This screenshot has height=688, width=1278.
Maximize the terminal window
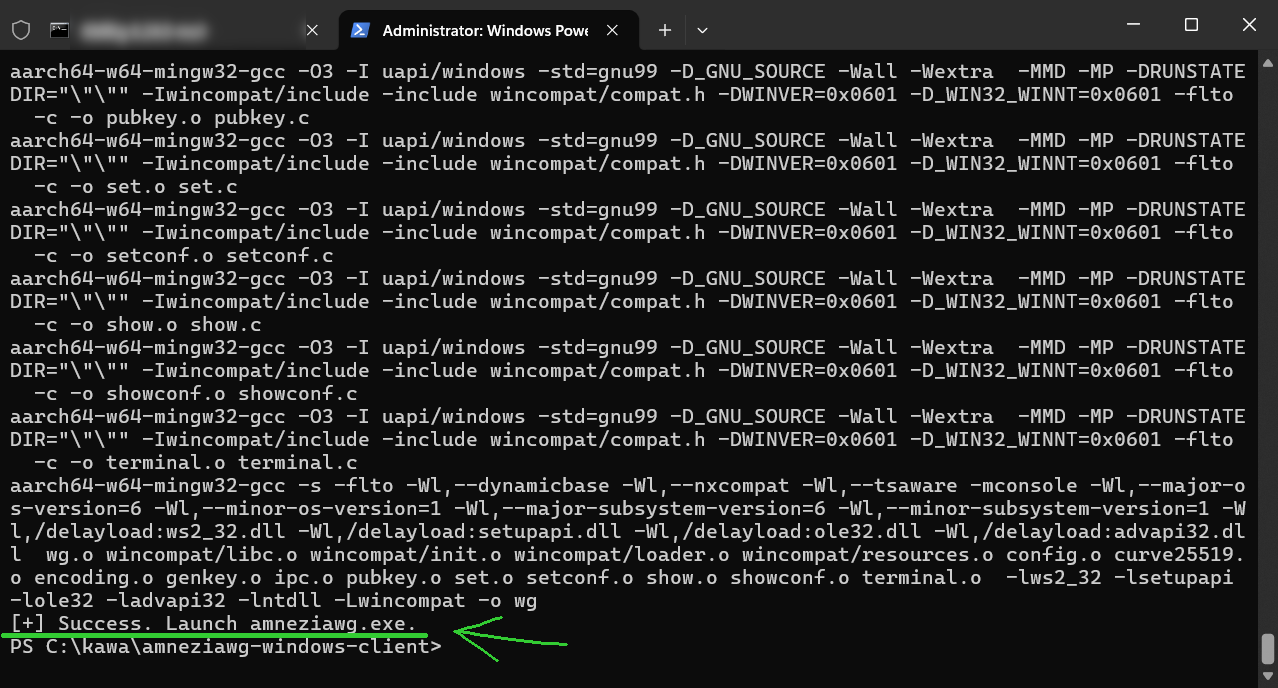click(x=1191, y=25)
